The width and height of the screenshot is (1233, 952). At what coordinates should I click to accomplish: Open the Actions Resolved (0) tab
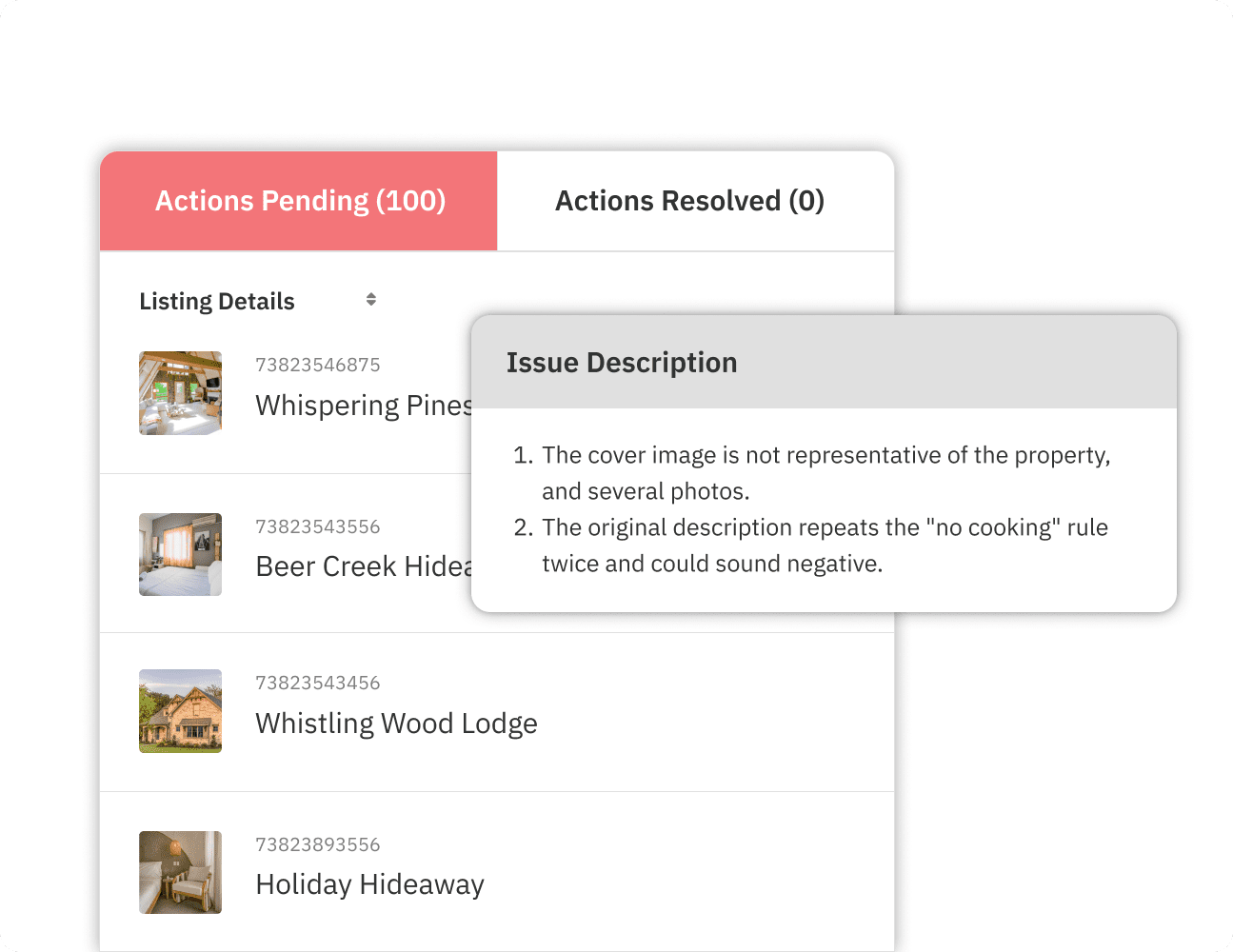(689, 201)
